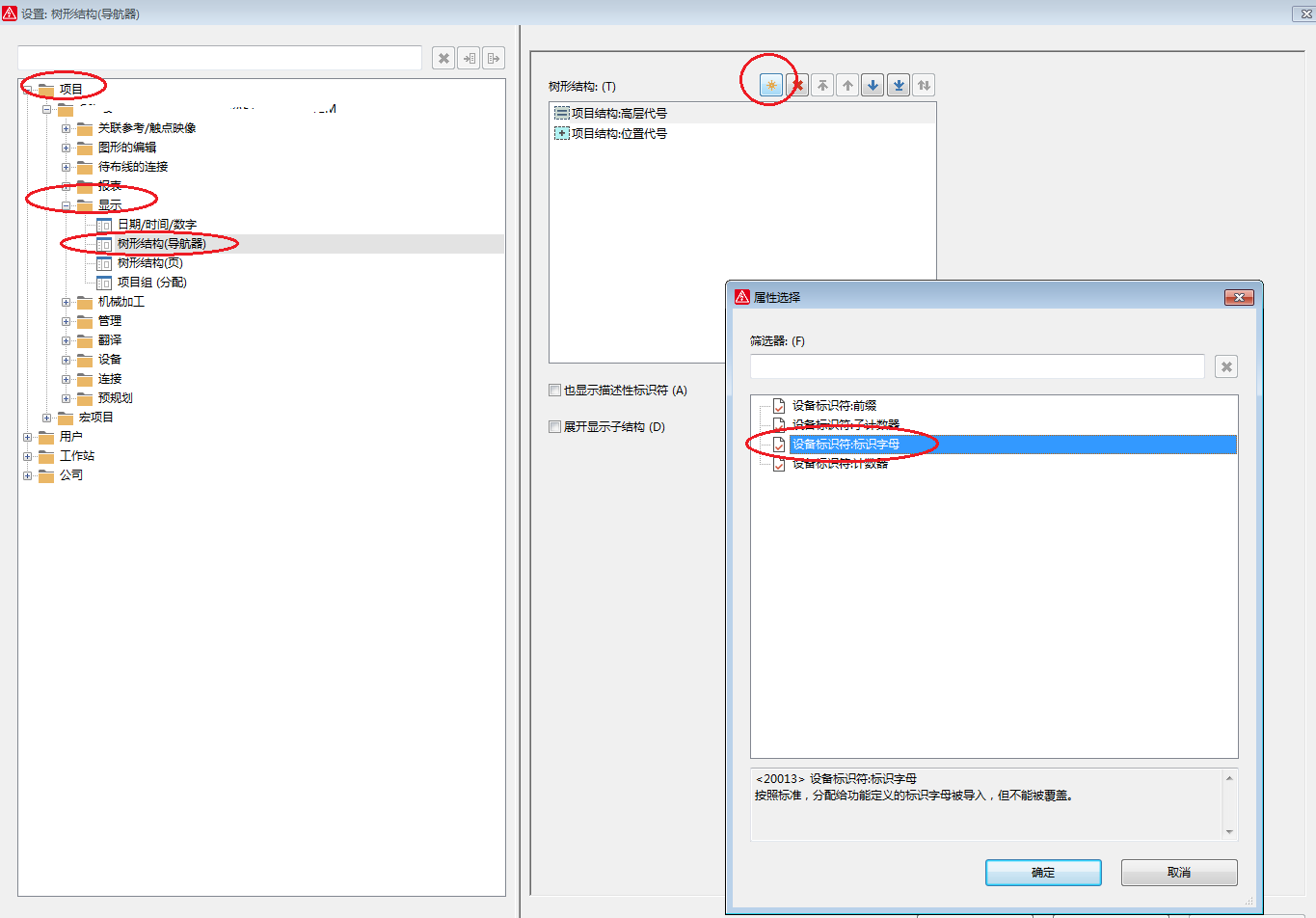The height and width of the screenshot is (918, 1316).
Task: Expand the 设备 folder in settings tree
Action: [67, 360]
